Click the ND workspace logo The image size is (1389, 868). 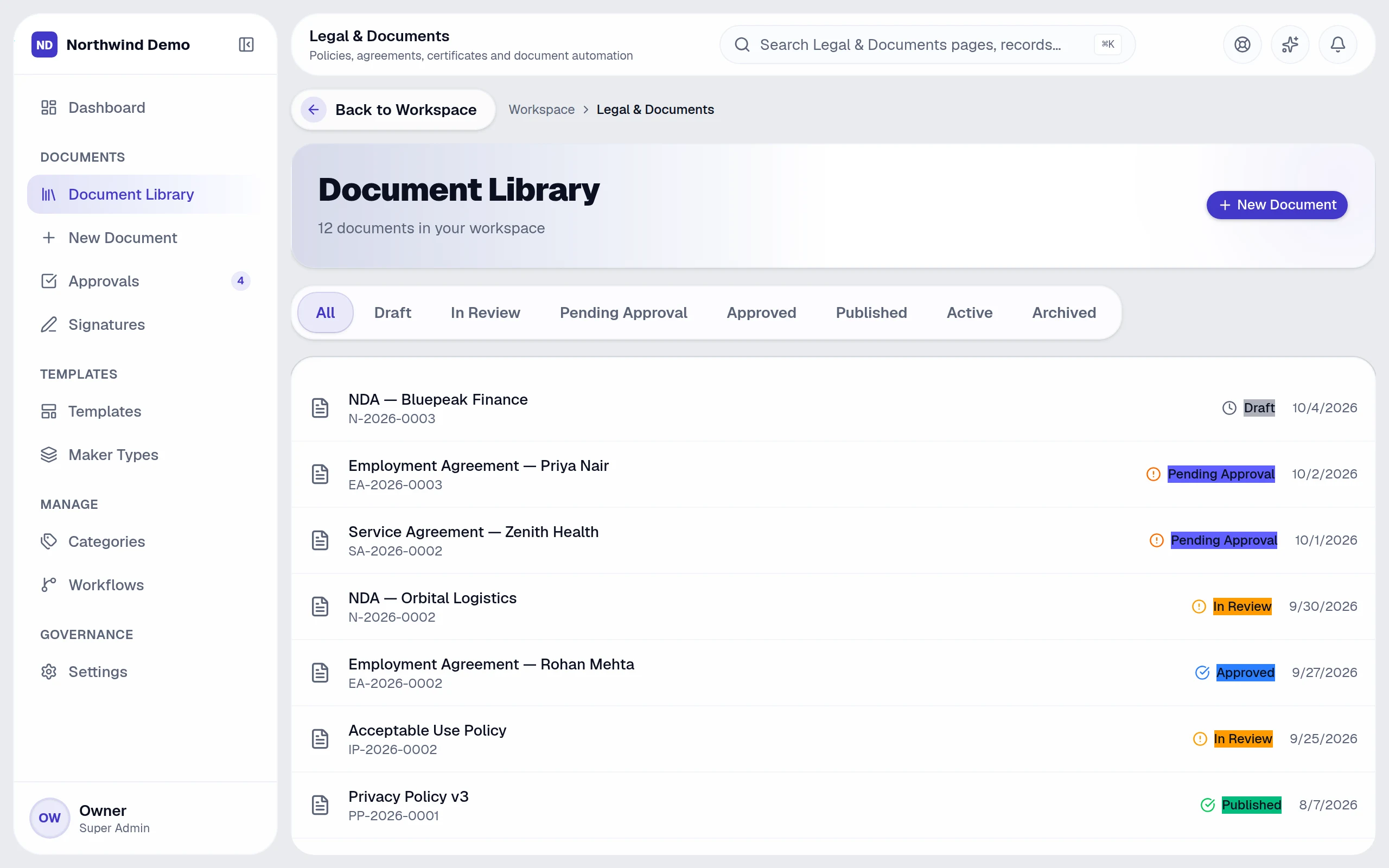click(45, 45)
